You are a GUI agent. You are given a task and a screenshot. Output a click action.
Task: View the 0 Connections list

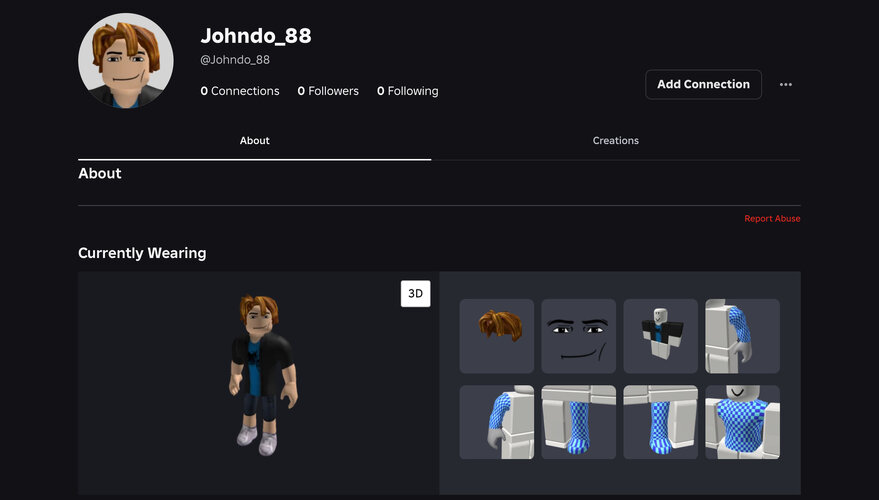(x=240, y=91)
